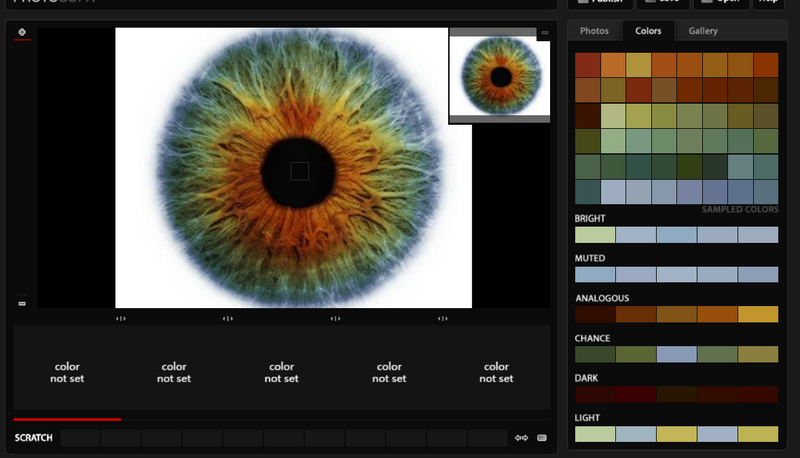This screenshot has height=458, width=800.
Task: Click the CHANCE heading
Action: [592, 338]
